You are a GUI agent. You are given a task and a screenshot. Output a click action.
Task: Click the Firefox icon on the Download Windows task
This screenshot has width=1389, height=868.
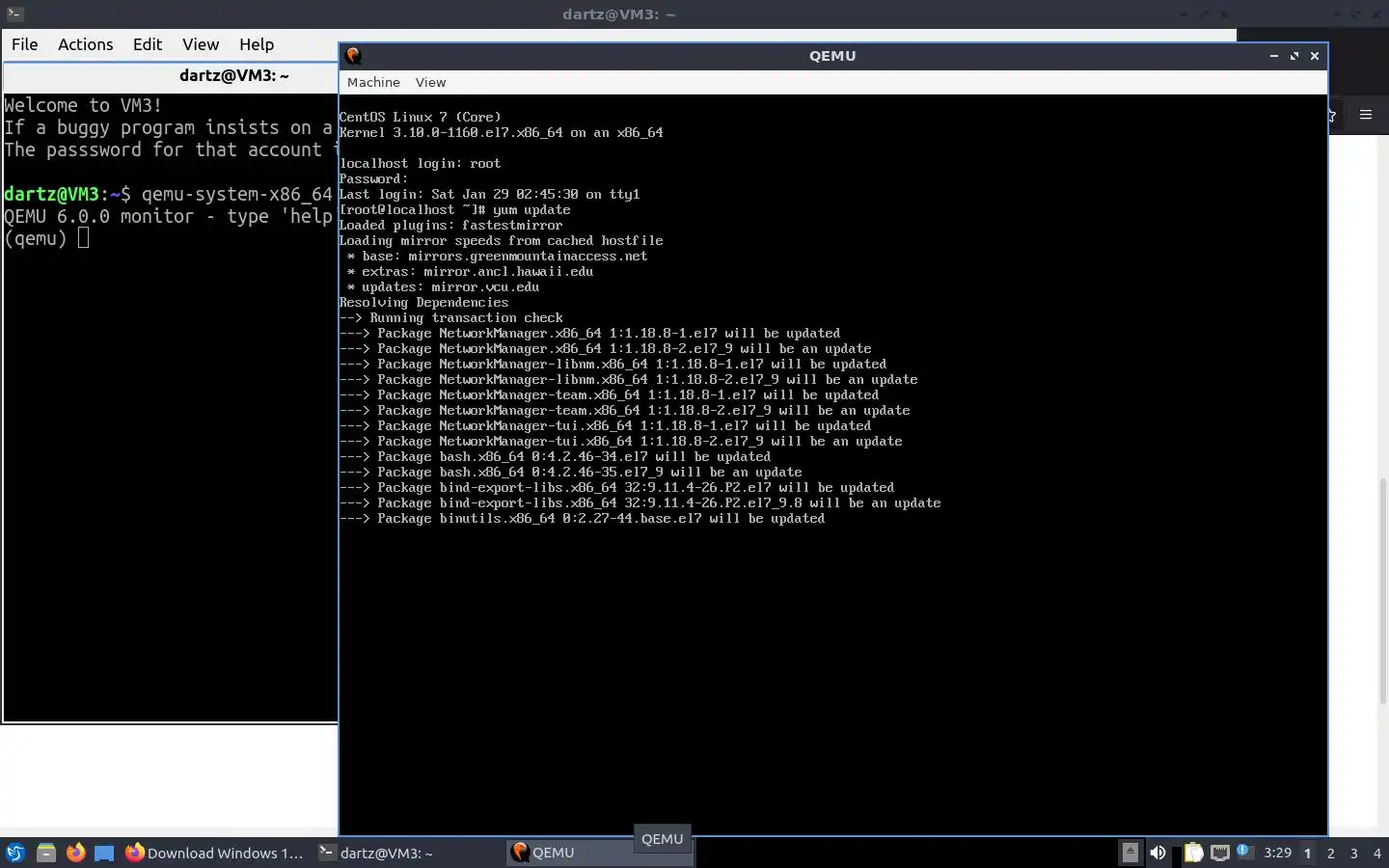click(135, 853)
